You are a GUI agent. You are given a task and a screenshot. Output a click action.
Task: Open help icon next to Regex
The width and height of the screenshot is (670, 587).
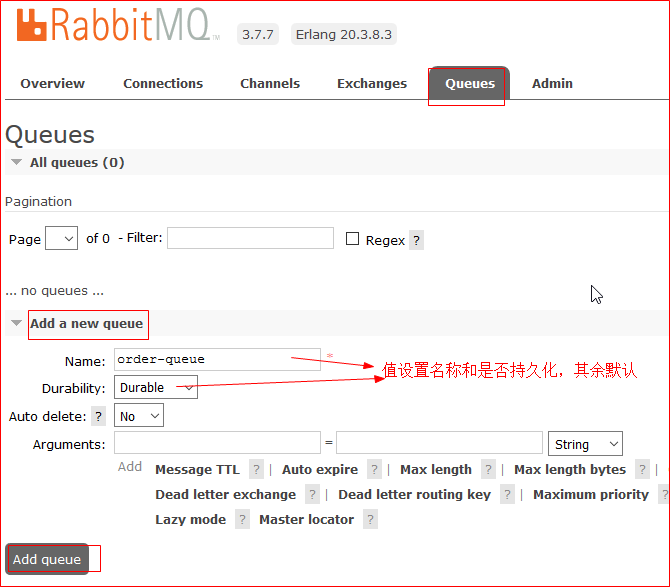point(416,240)
